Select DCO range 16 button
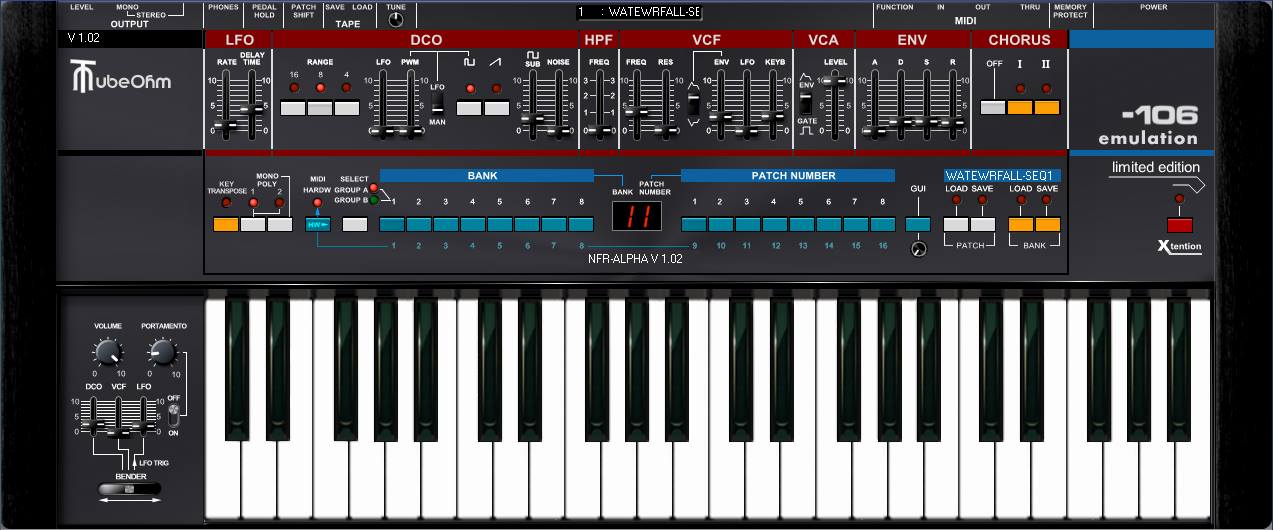The image size is (1273, 530). [x=294, y=108]
